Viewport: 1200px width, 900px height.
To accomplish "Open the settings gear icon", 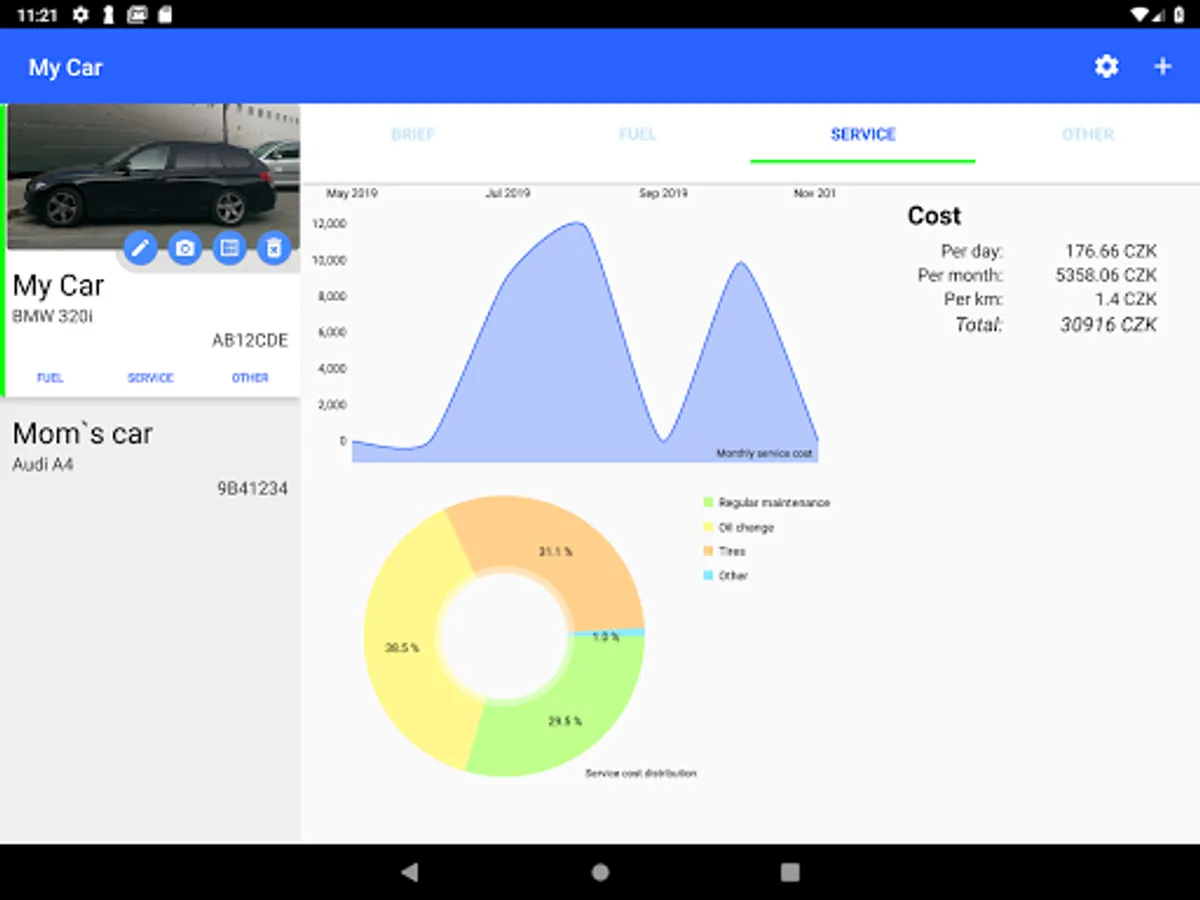I will coord(1106,67).
